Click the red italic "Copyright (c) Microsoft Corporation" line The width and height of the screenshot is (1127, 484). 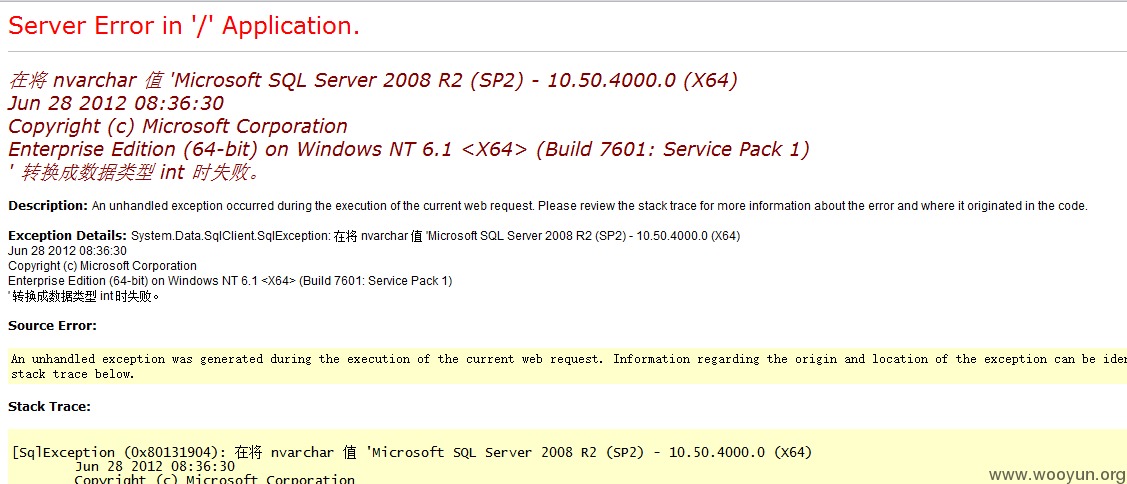point(178,127)
